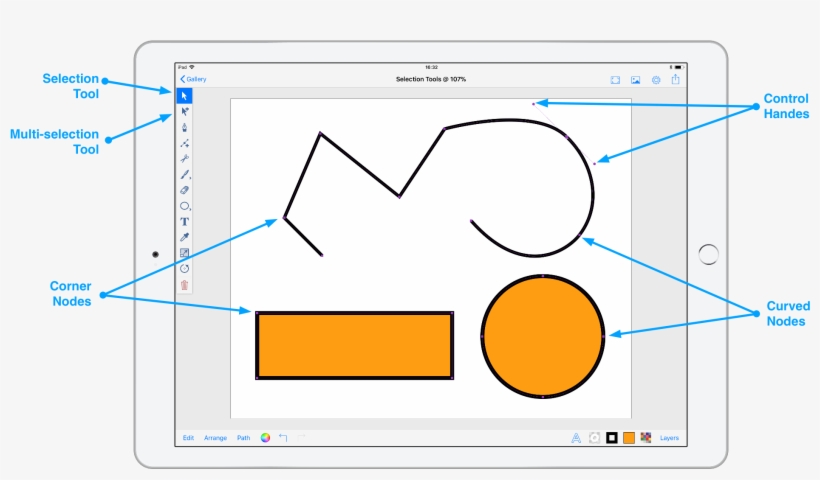Image resolution: width=820 pixels, height=480 pixels.
Task: Tap the undo arrow
Action: pyautogui.click(x=283, y=437)
